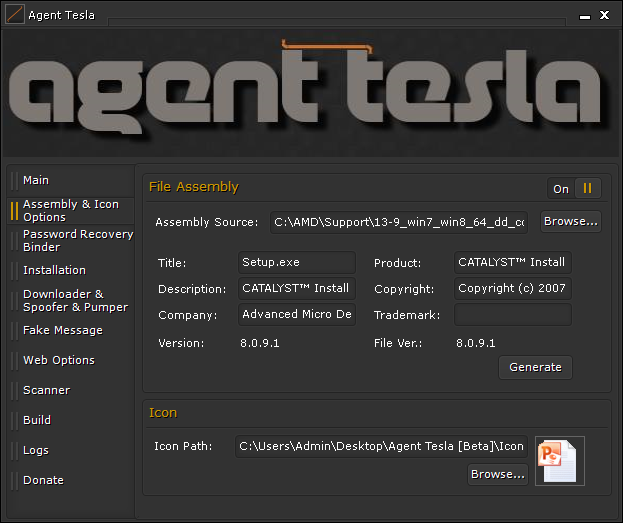Click the Icon Path input field
This screenshot has height=523, width=623.
coord(381,446)
